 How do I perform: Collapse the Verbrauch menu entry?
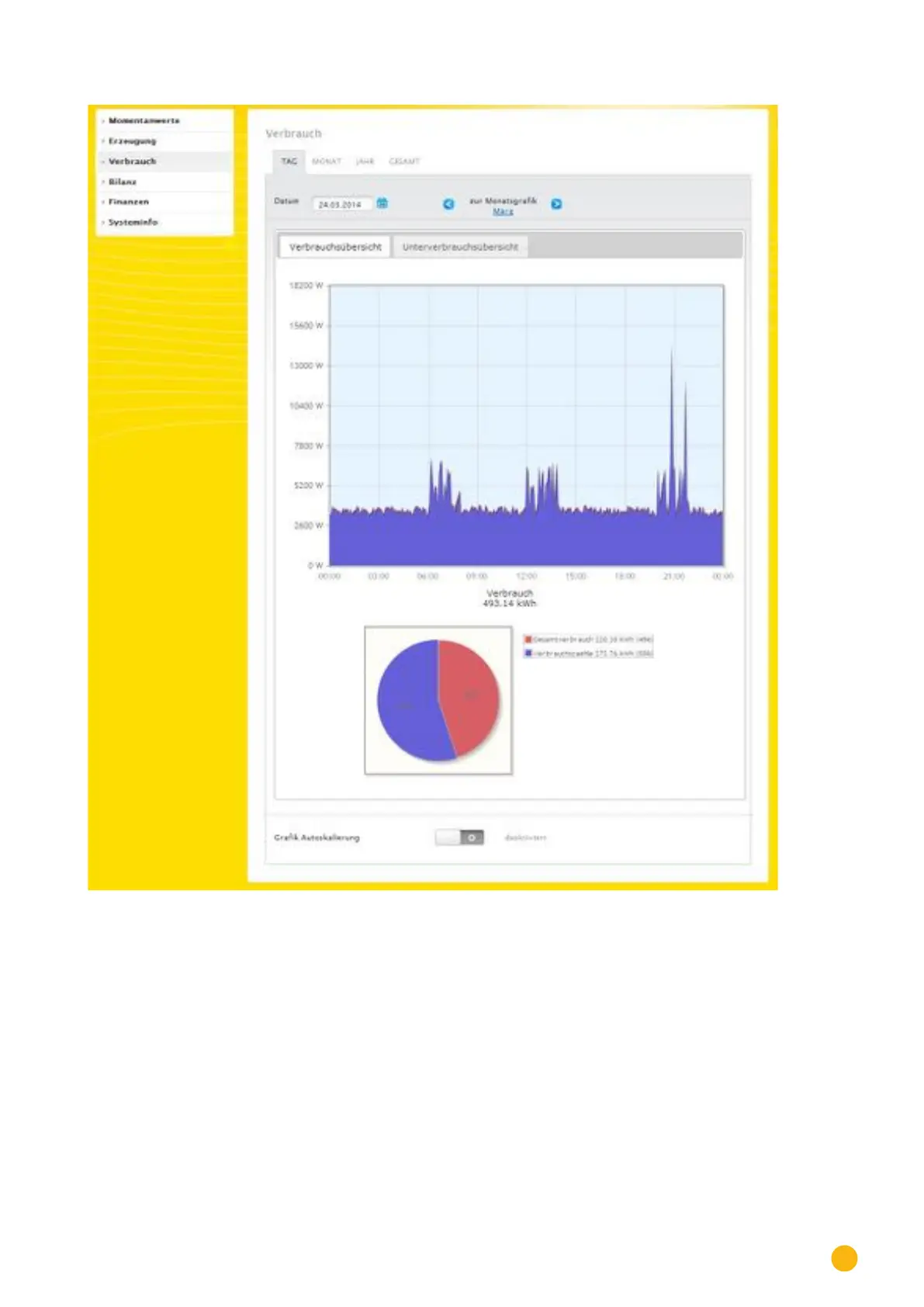tap(166, 161)
